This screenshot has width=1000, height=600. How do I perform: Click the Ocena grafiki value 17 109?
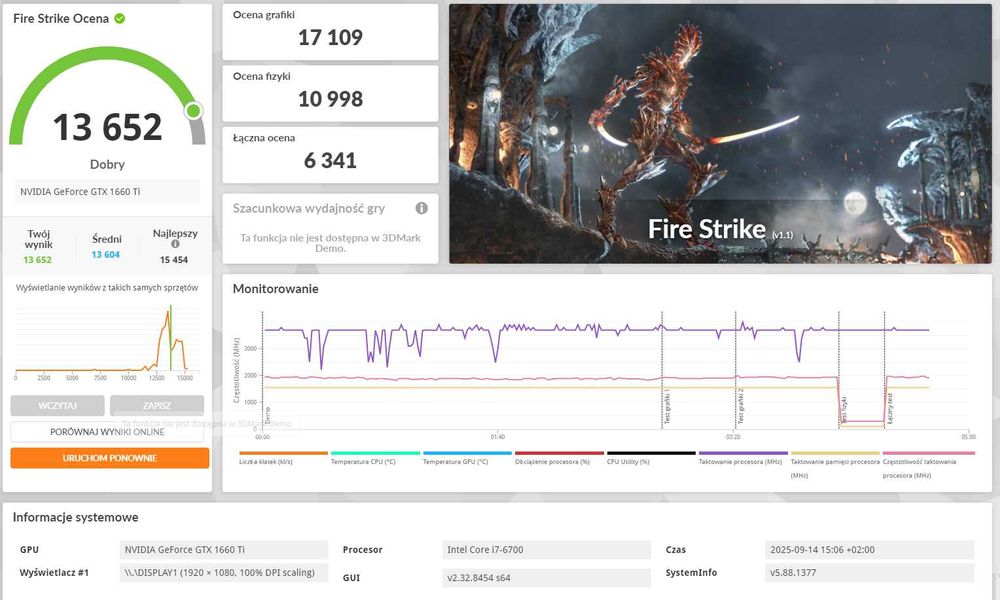pos(330,38)
